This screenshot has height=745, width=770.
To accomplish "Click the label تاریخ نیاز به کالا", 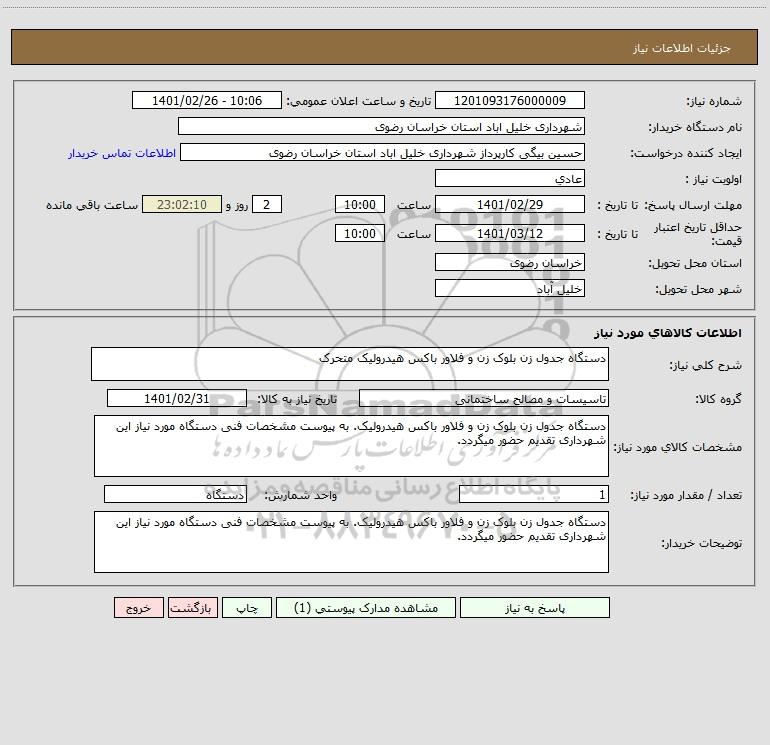I will click(297, 399).
